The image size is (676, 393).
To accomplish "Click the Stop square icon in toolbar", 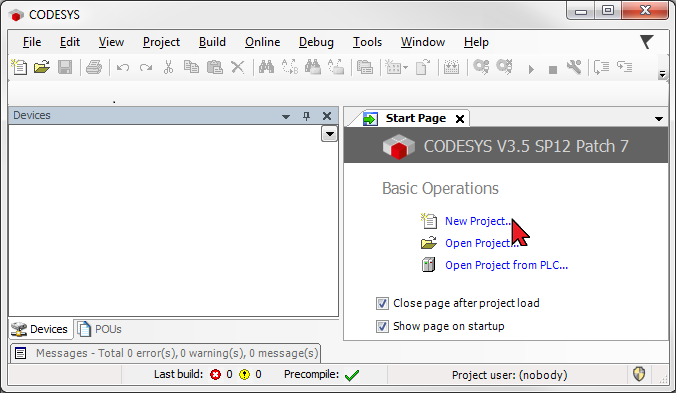I will tap(553, 69).
